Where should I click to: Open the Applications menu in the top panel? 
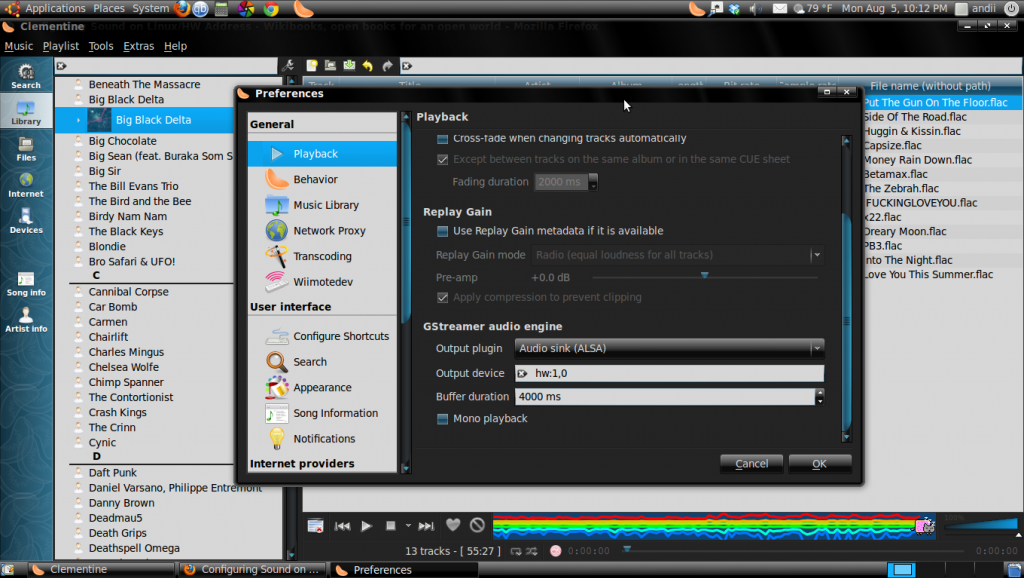(x=55, y=8)
